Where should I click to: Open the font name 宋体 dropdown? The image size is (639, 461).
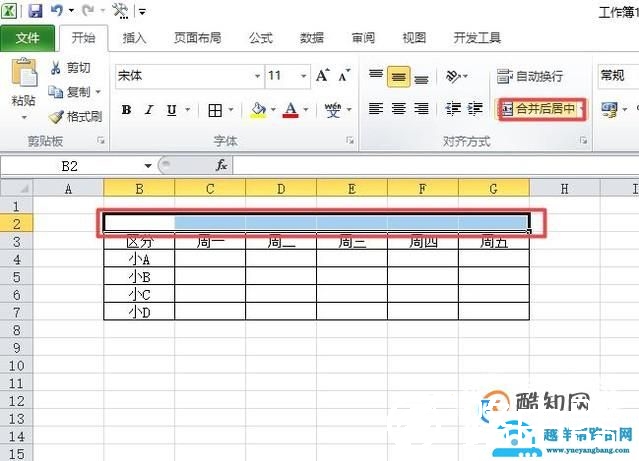[x=258, y=76]
